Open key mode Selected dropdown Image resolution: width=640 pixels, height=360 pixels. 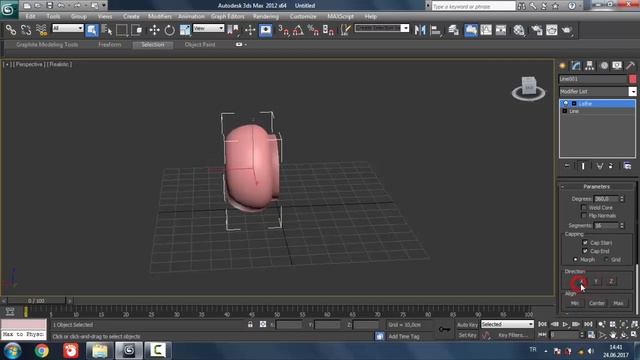click(x=507, y=324)
